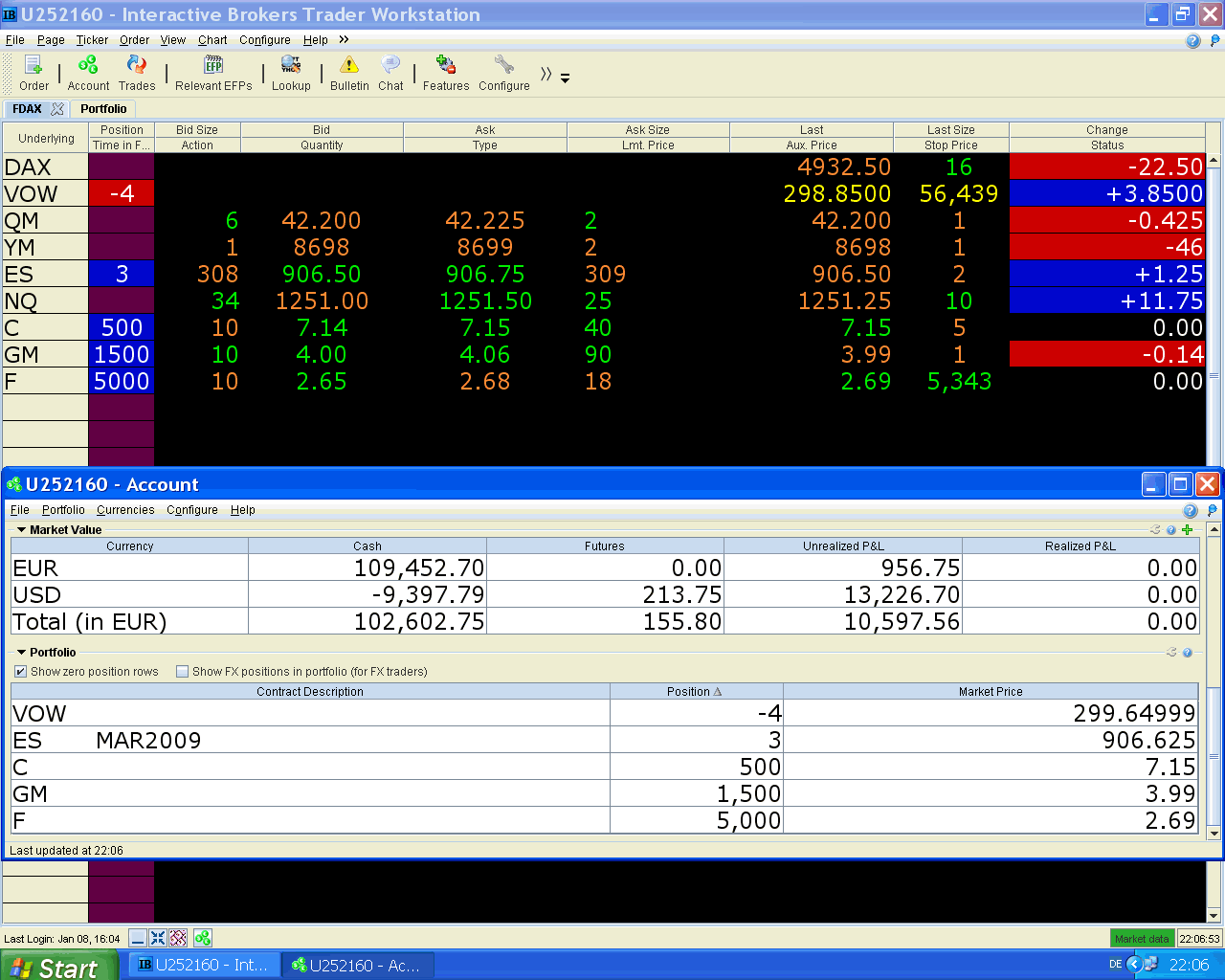The width and height of the screenshot is (1225, 980).
Task: Click the green account icon in status bar
Action: [203, 938]
